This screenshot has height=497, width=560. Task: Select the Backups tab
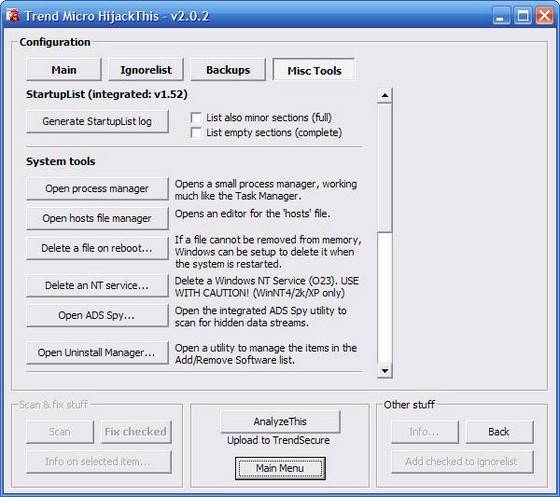point(228,70)
